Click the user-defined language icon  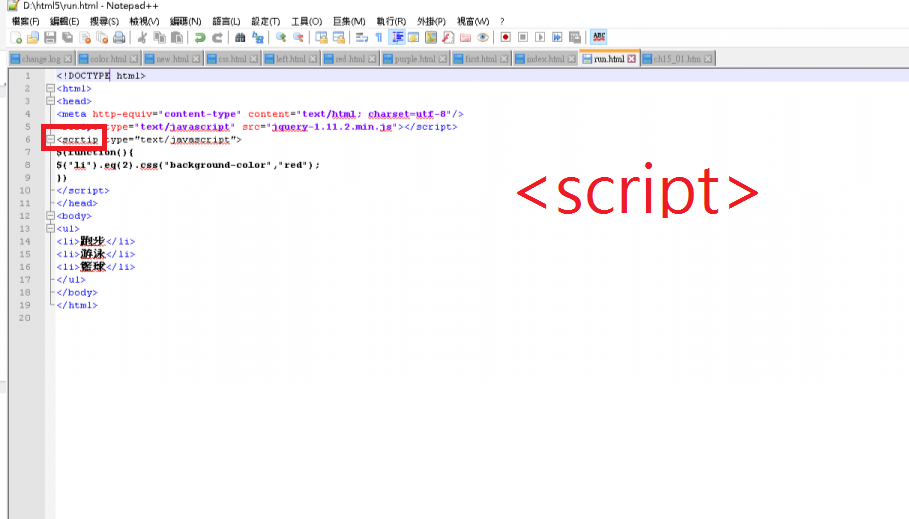tap(413, 38)
